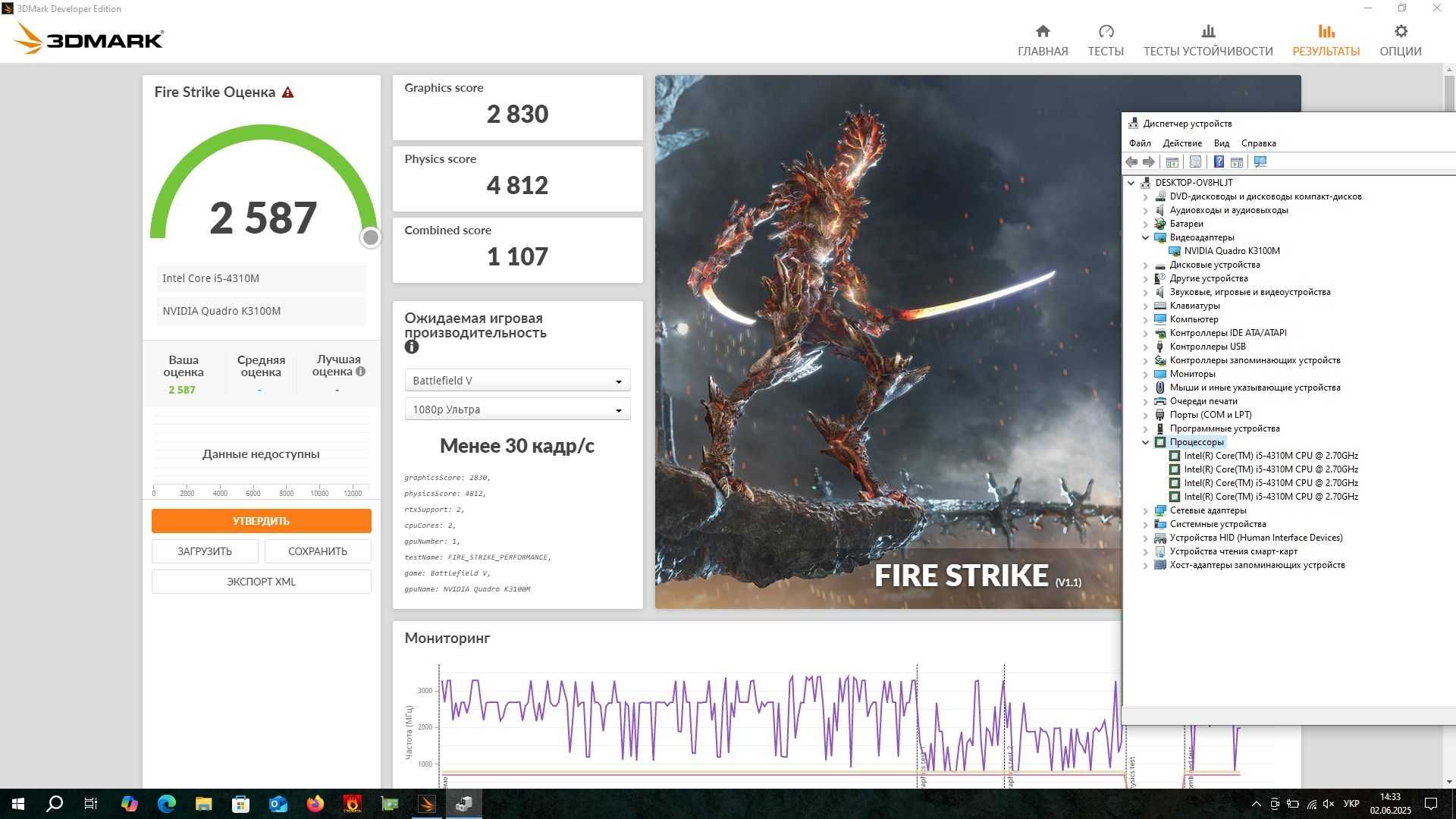The width and height of the screenshot is (1456, 819).
Task: Open Firefox from taskbar
Action: tap(315, 804)
